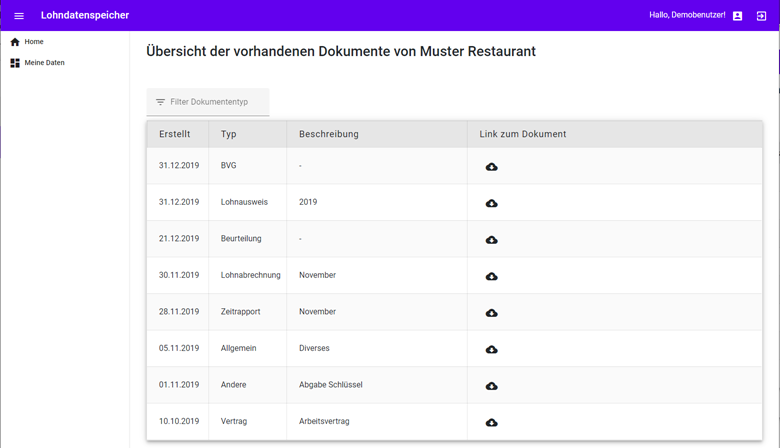Download the BVG document from 31.12.2019

491,167
